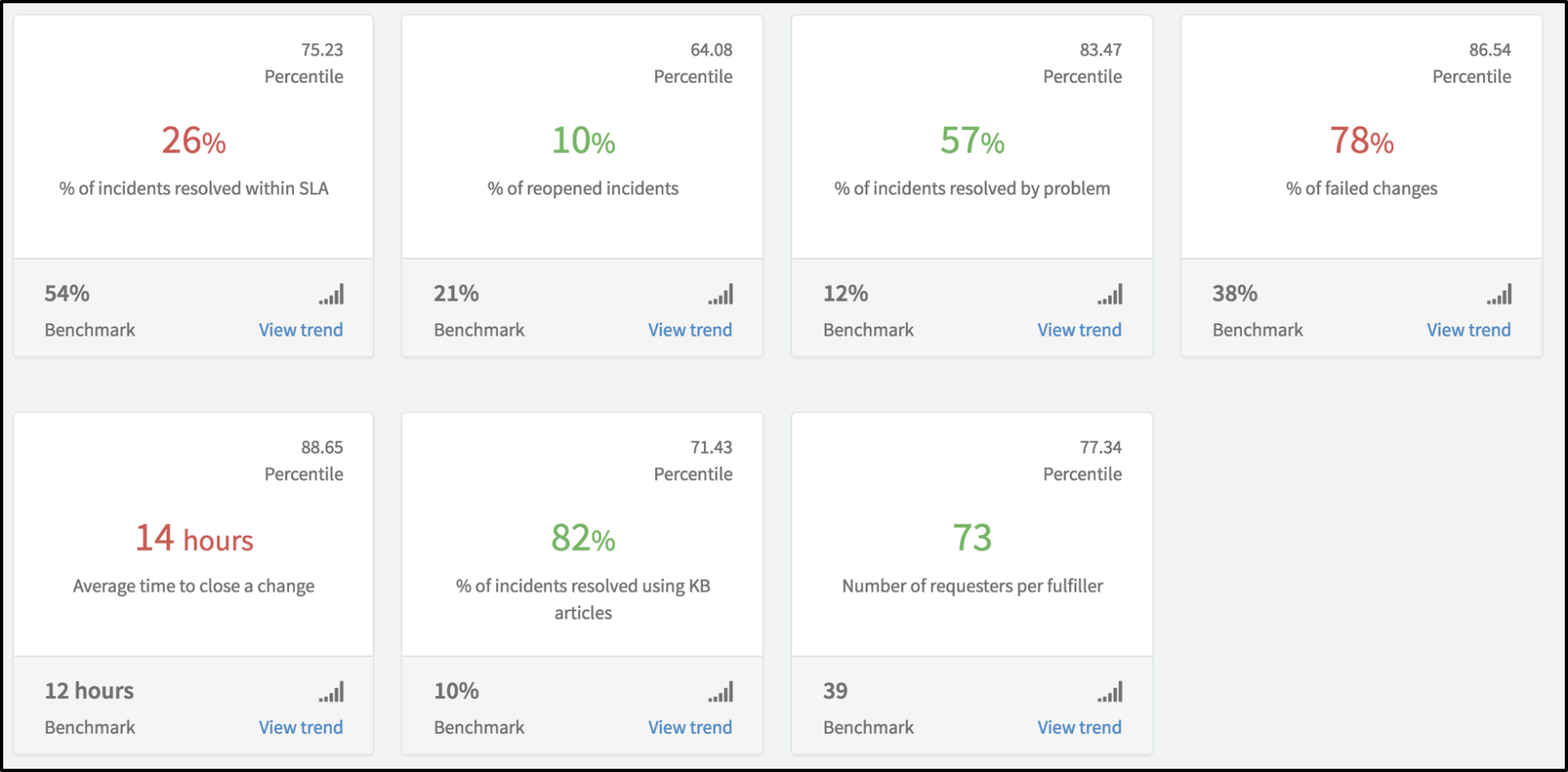
Task: Click the bar graph icon on failed changes card
Action: 1500,294
